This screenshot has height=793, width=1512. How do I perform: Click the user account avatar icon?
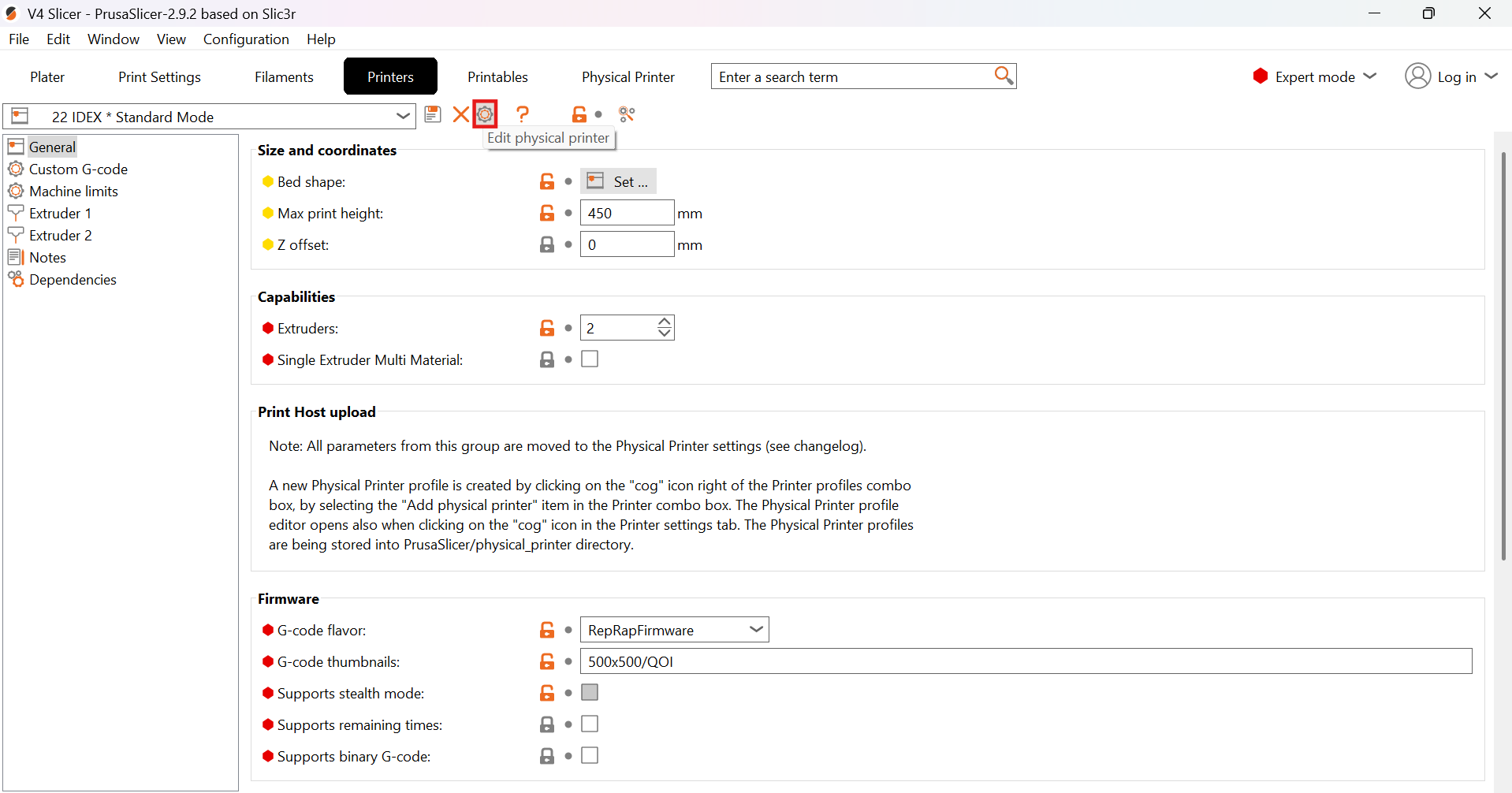[1417, 76]
